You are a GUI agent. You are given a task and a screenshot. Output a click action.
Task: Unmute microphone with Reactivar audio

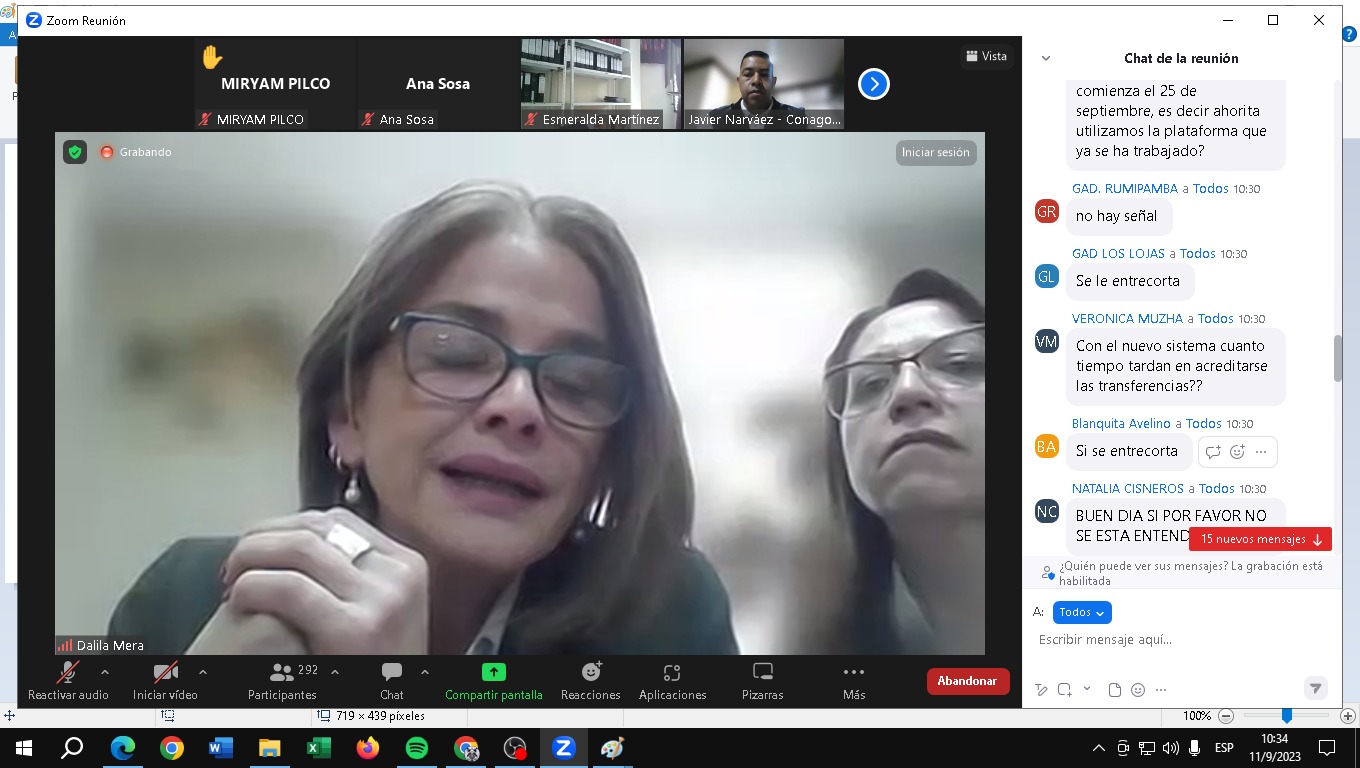68,680
